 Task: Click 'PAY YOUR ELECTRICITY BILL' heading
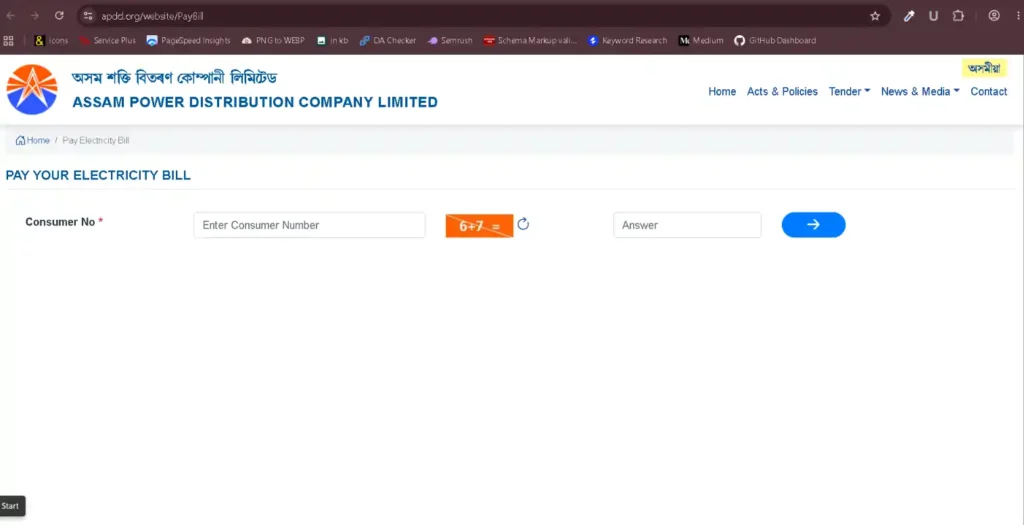pos(98,176)
